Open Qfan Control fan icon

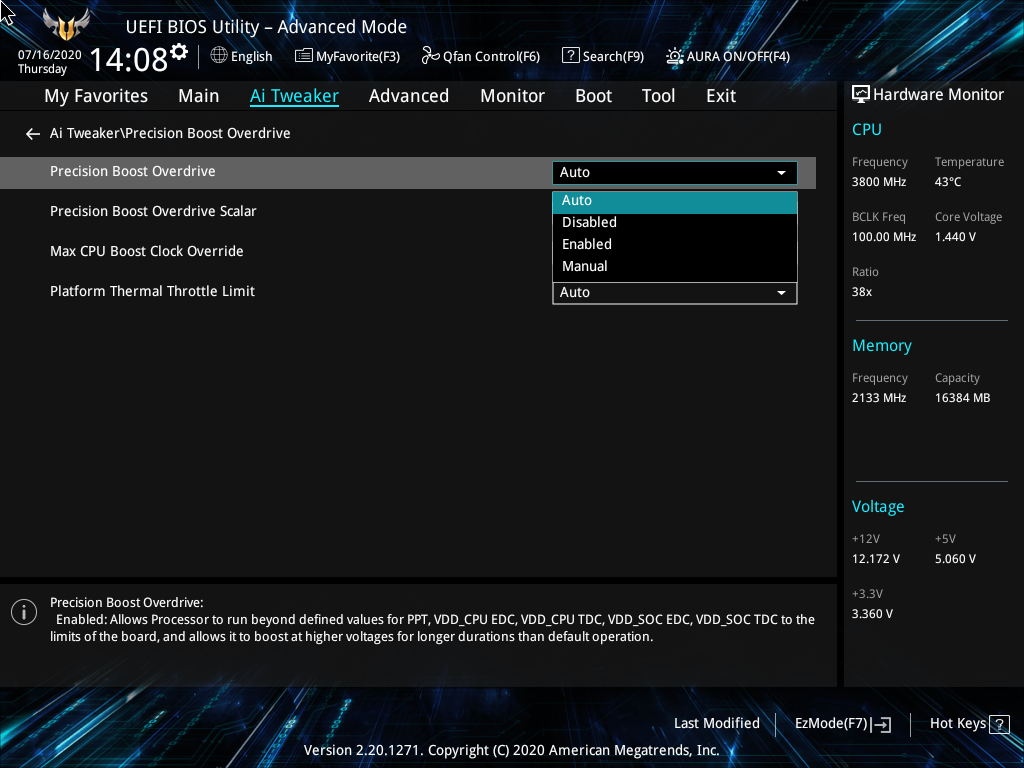click(430, 56)
